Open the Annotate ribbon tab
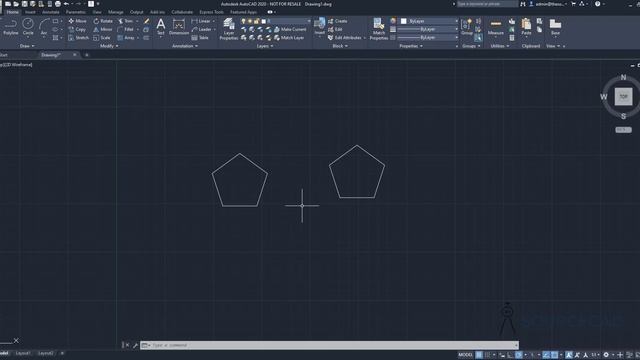Image resolution: width=640 pixels, height=360 pixels. (51, 12)
